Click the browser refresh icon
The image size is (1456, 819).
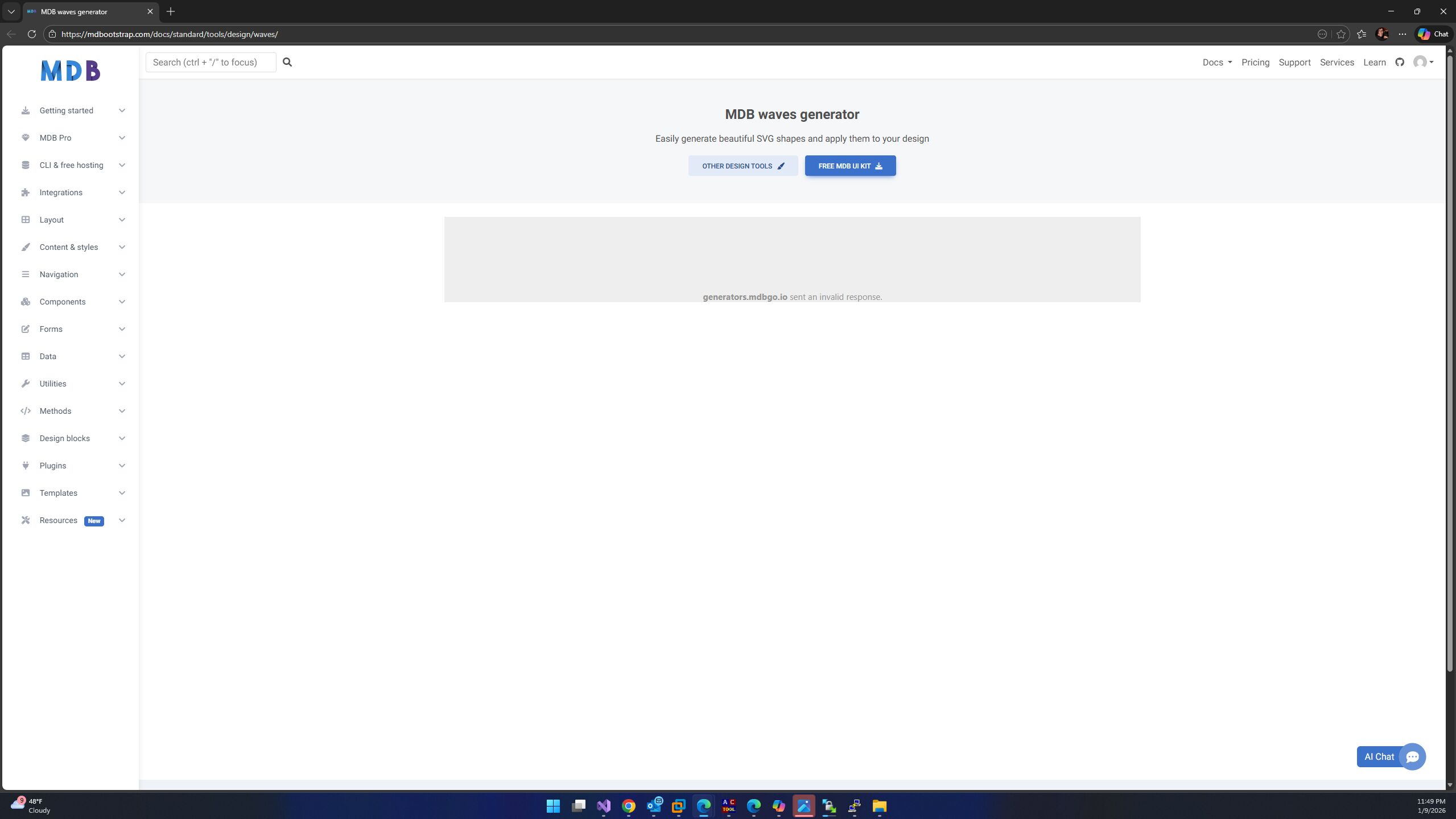[x=32, y=34]
